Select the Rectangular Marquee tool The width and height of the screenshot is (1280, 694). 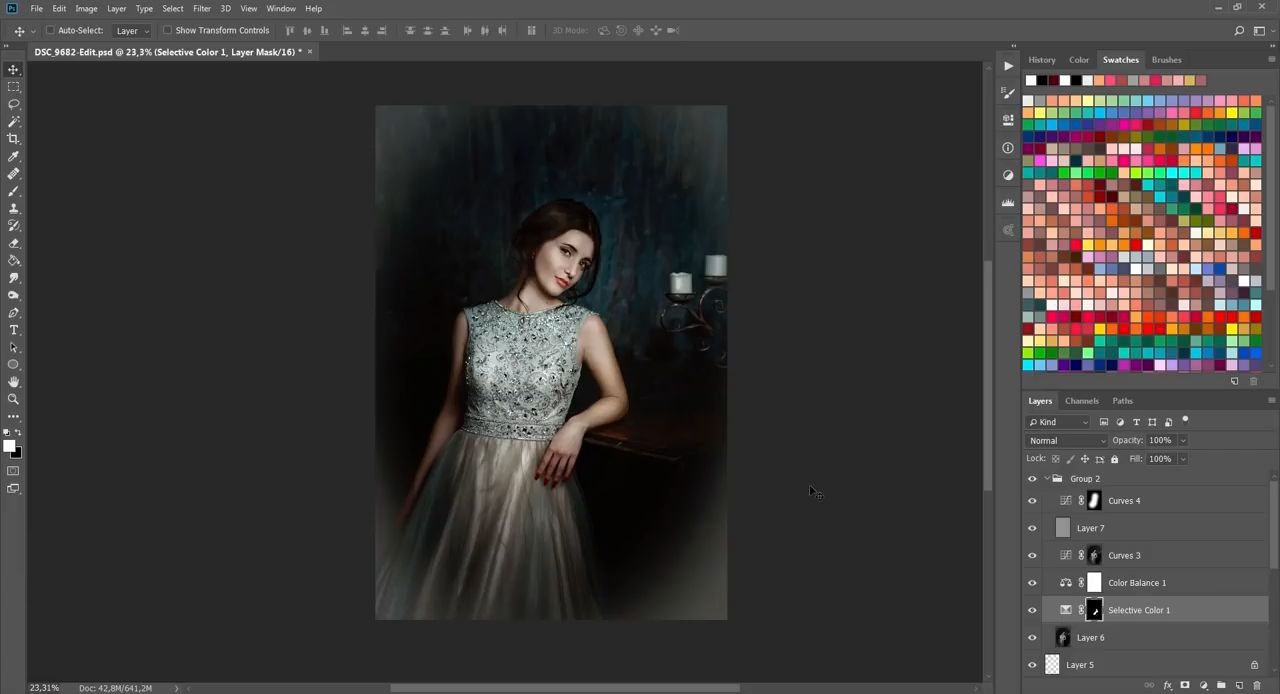click(14, 87)
